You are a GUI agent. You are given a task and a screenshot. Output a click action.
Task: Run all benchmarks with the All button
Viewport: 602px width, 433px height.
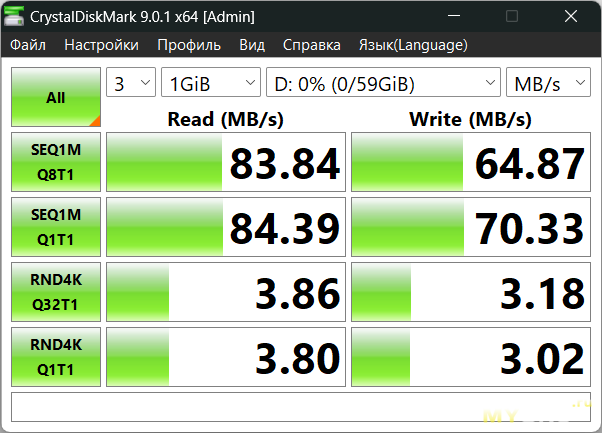56,97
